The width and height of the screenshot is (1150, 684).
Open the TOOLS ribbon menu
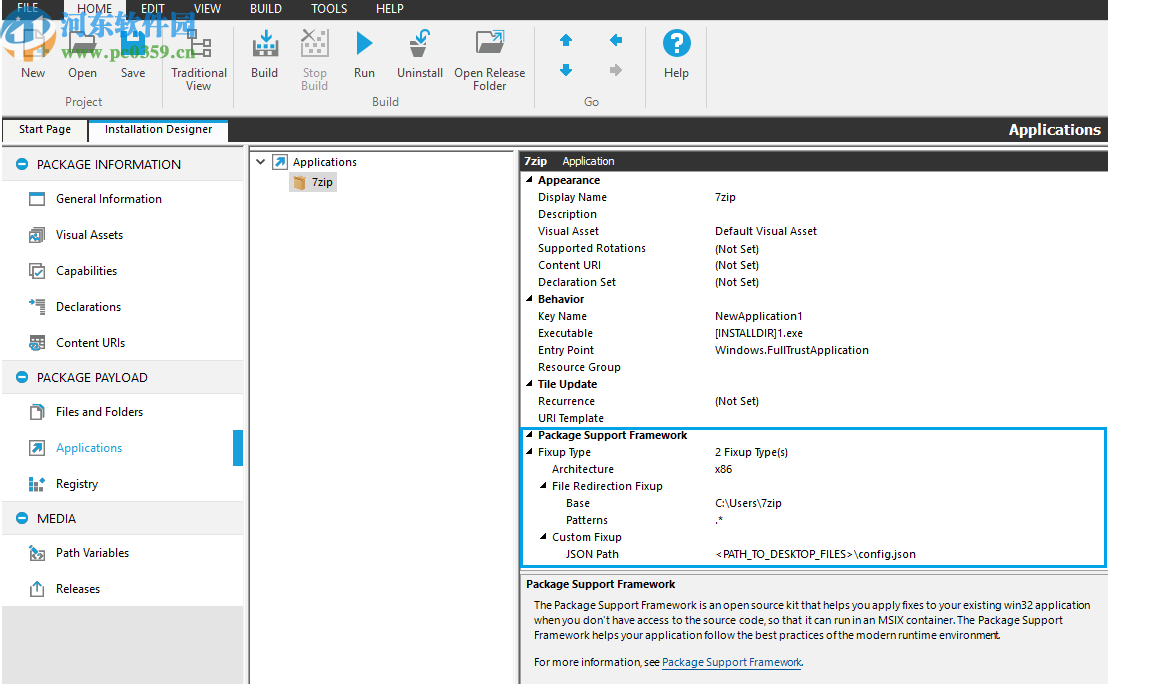[x=329, y=8]
